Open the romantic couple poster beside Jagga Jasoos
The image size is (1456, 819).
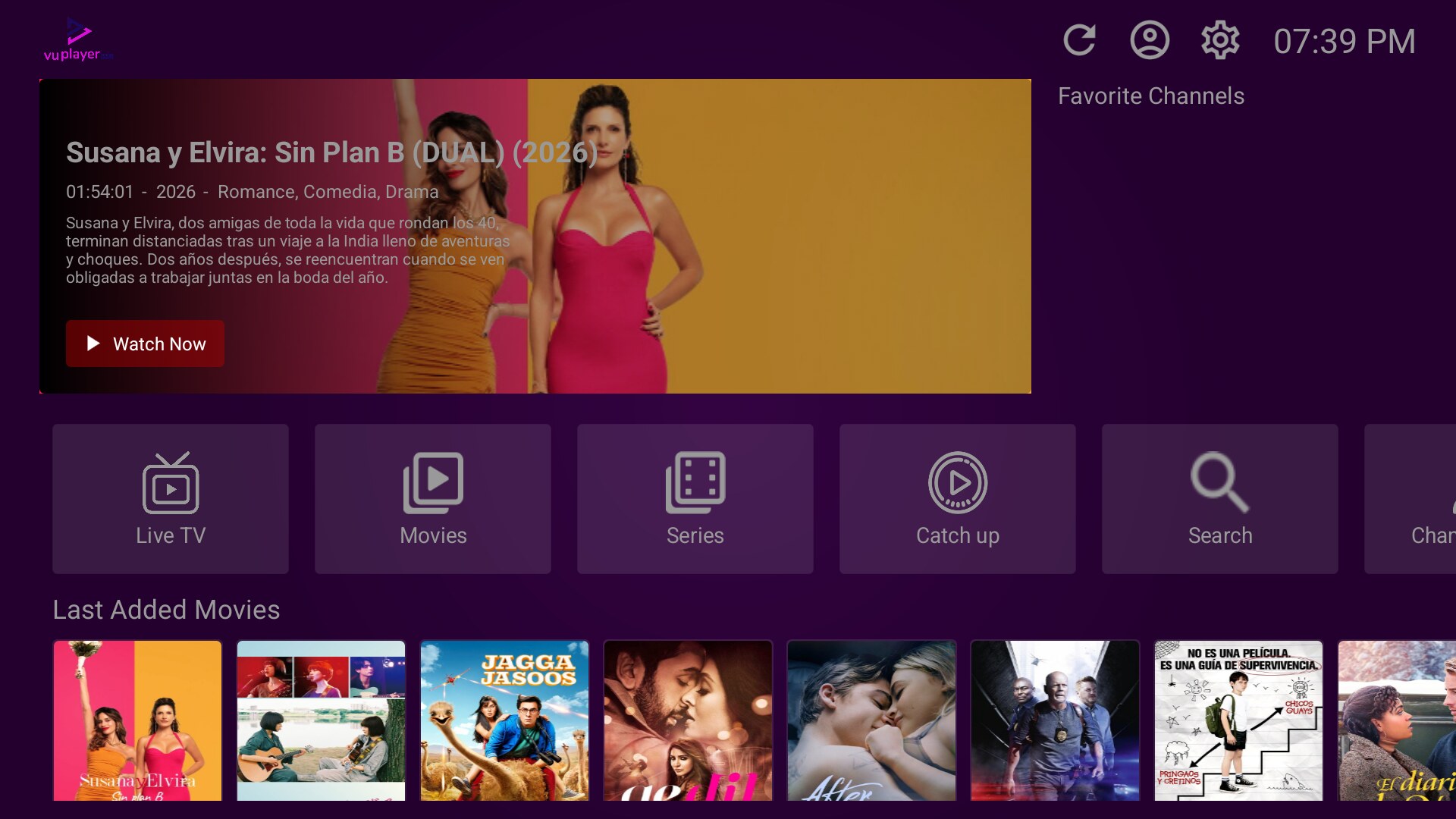tap(688, 720)
